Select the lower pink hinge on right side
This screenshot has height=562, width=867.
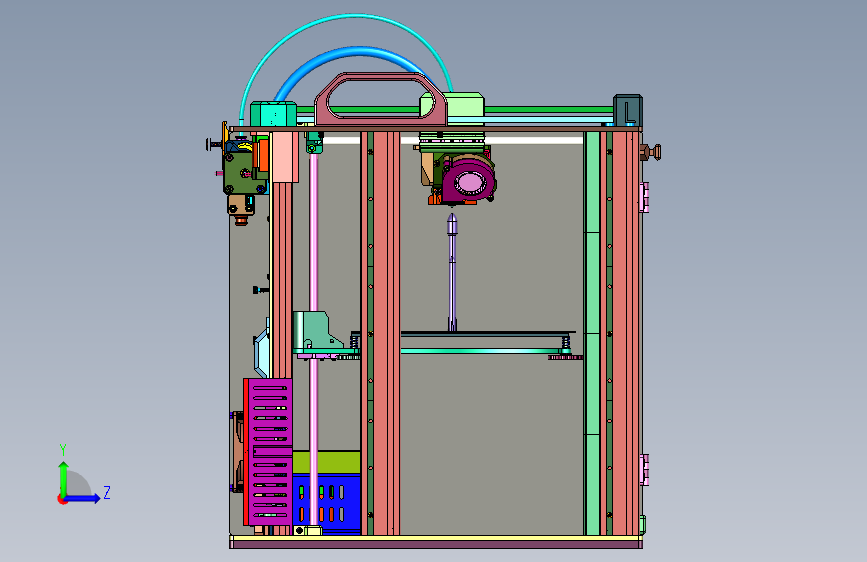pyautogui.click(x=644, y=470)
